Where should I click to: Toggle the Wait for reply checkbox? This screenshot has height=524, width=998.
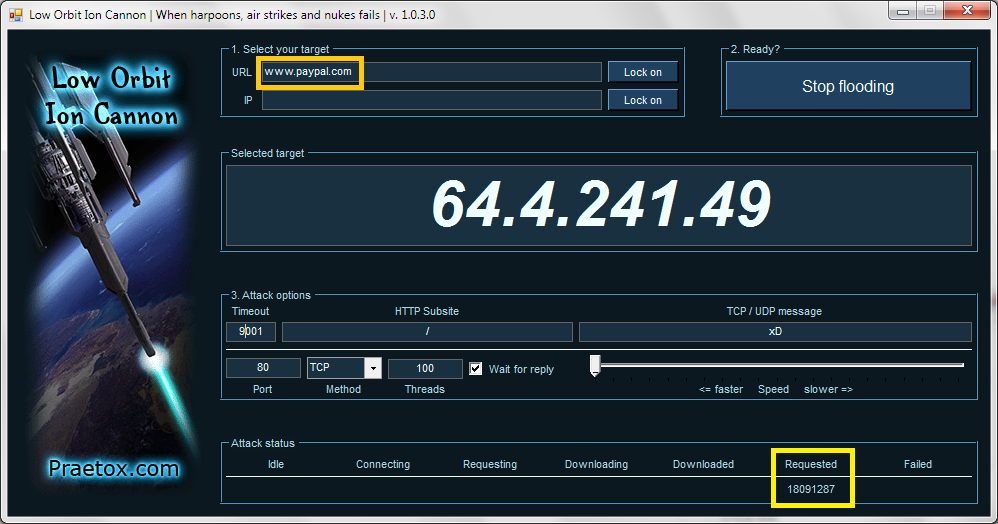[x=475, y=369]
